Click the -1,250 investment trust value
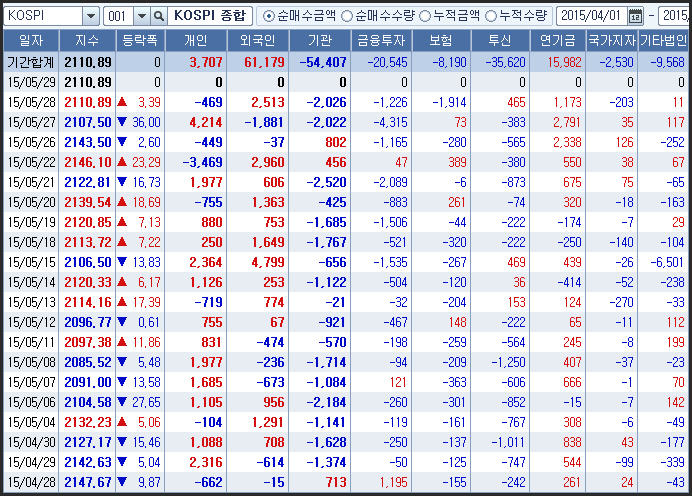Viewport: 692px width, 496px height. pyautogui.click(x=508, y=362)
